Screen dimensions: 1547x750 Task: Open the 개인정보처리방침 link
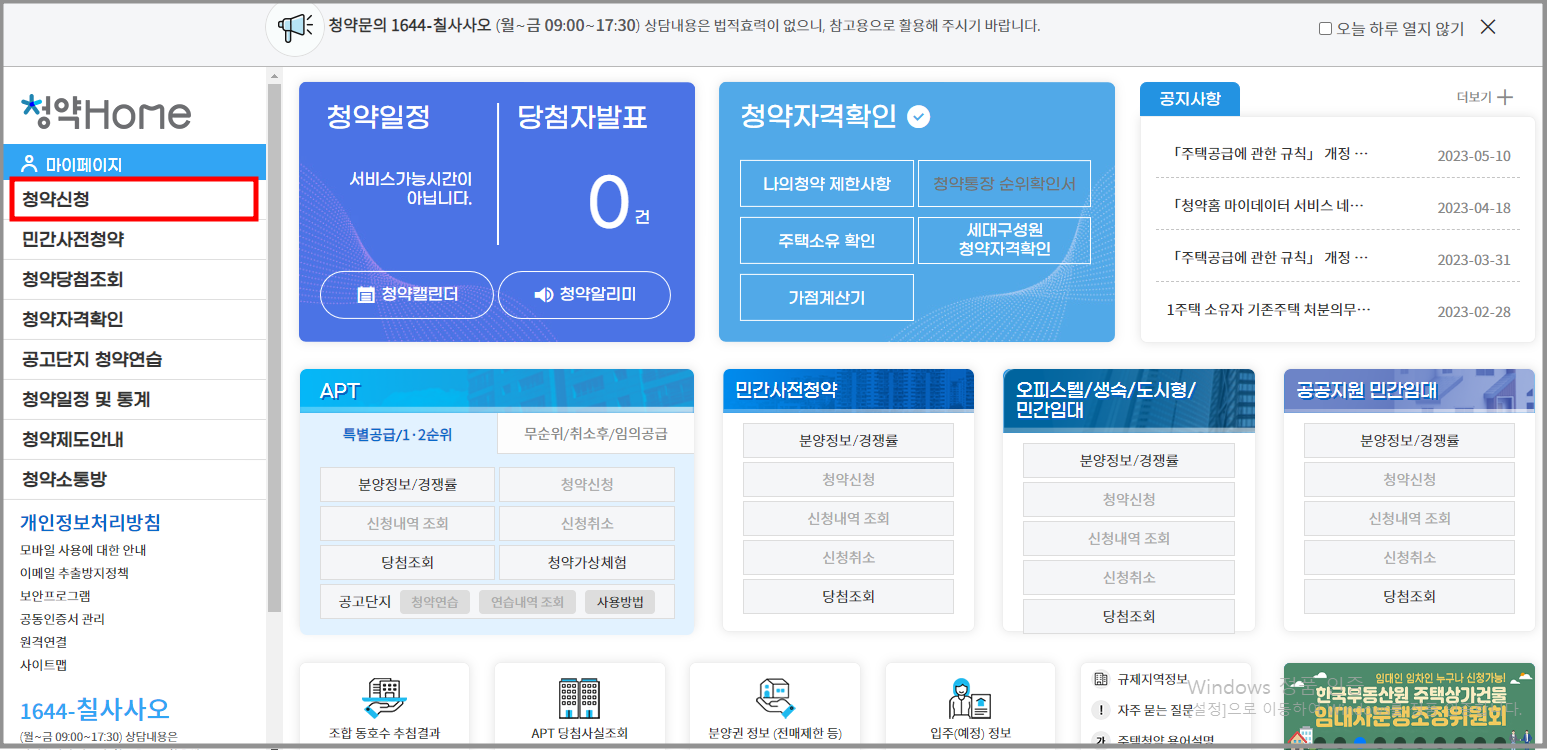coord(90,524)
